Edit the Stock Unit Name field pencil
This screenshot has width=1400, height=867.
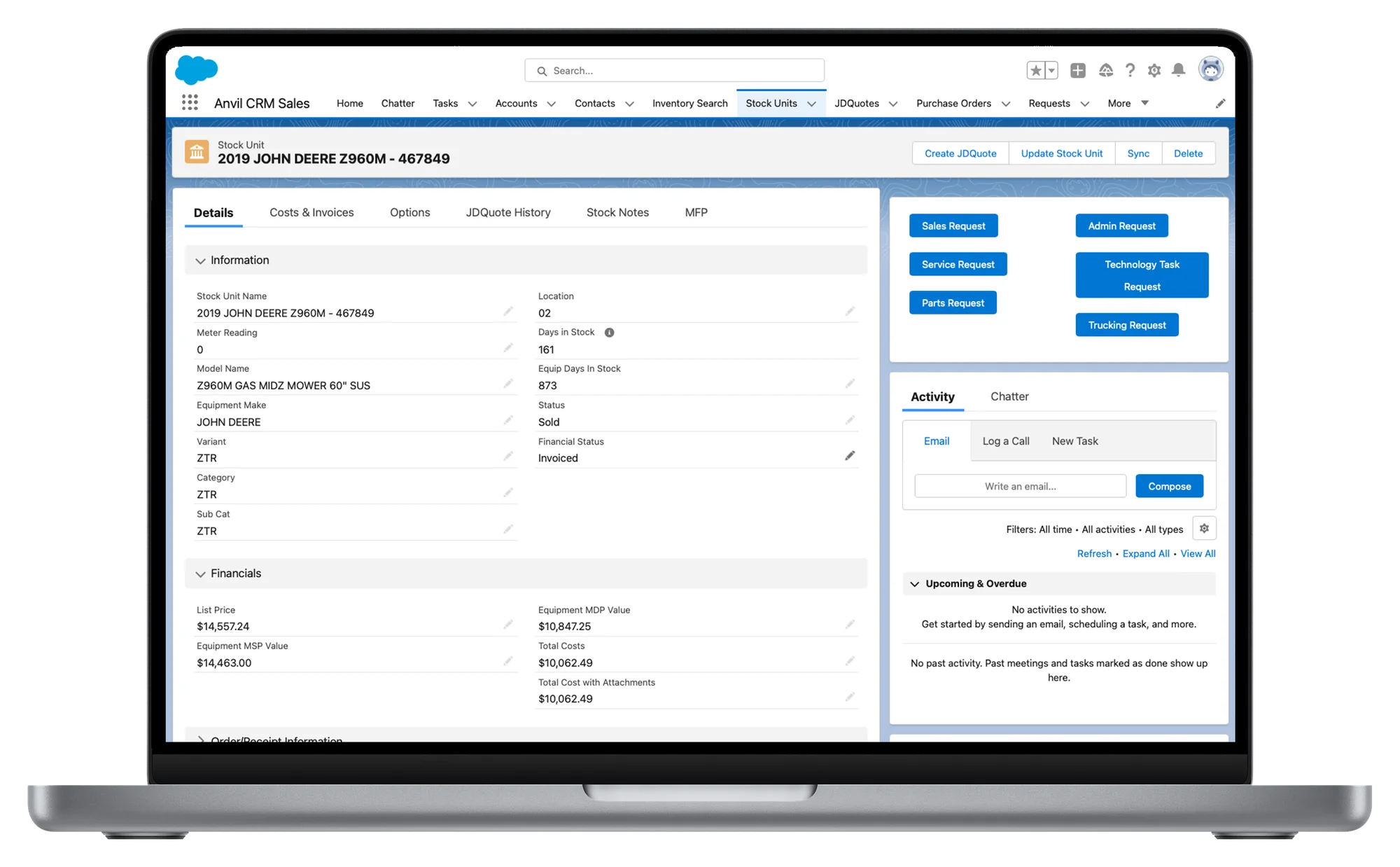(508, 311)
